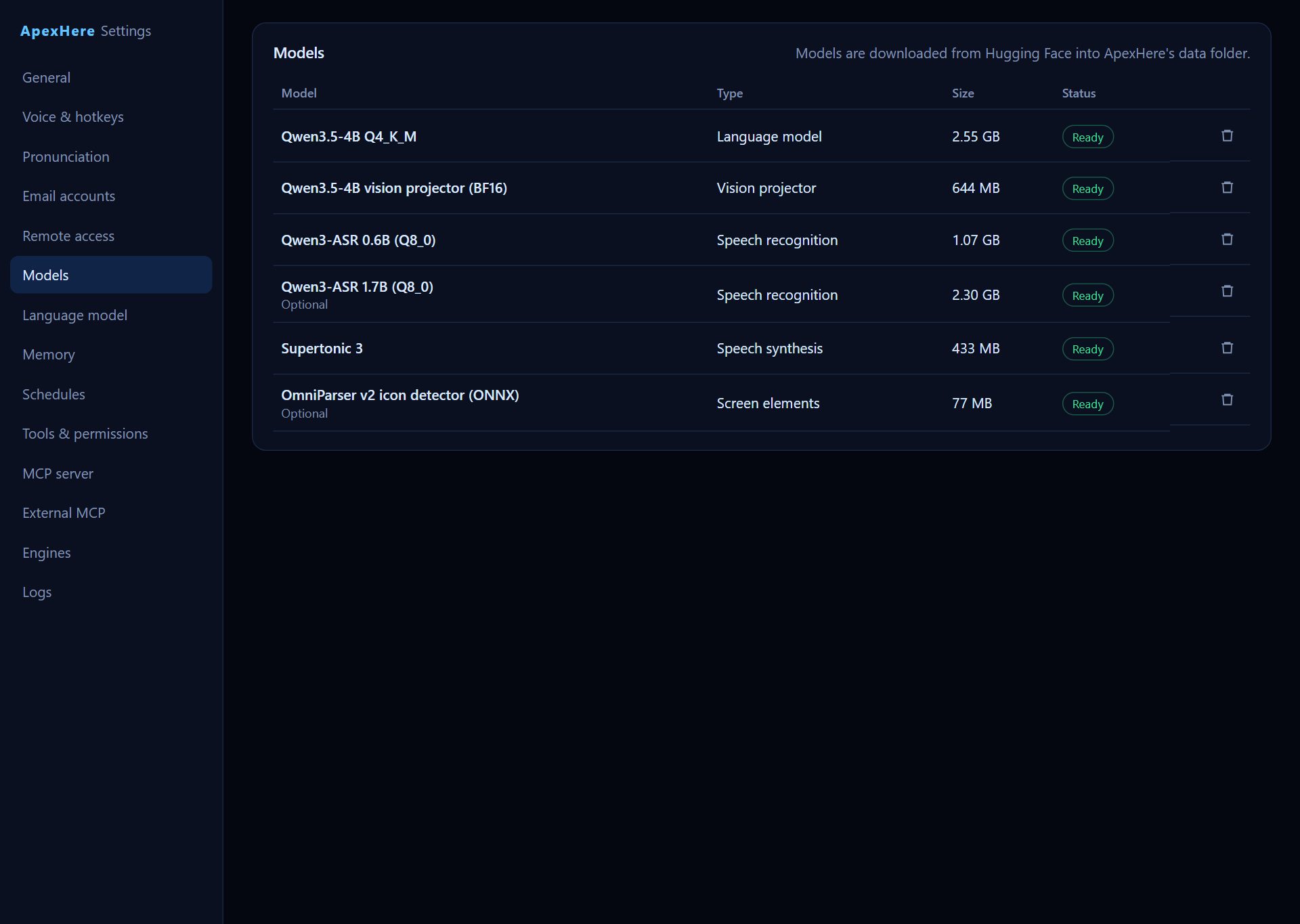Click the ApexHere logo text
The width and height of the screenshot is (1300, 924).
tap(58, 31)
